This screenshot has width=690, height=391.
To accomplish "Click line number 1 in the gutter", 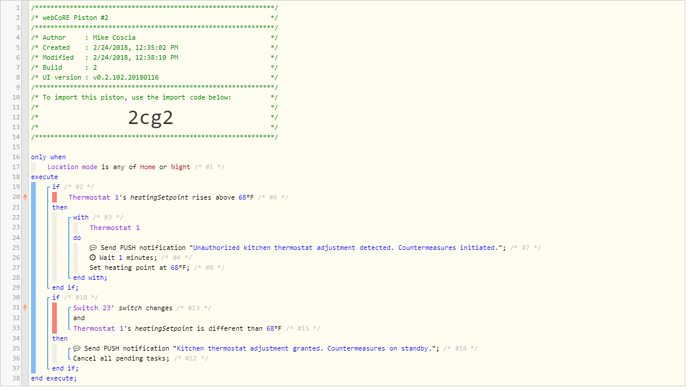I will [18, 8].
